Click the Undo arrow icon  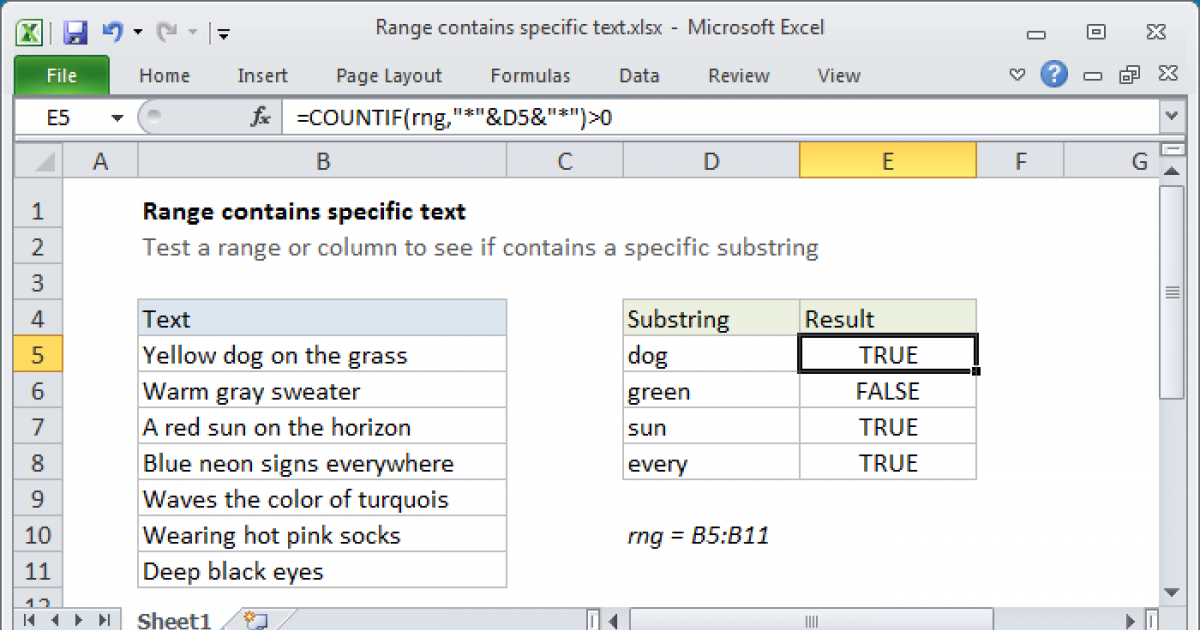tap(113, 32)
